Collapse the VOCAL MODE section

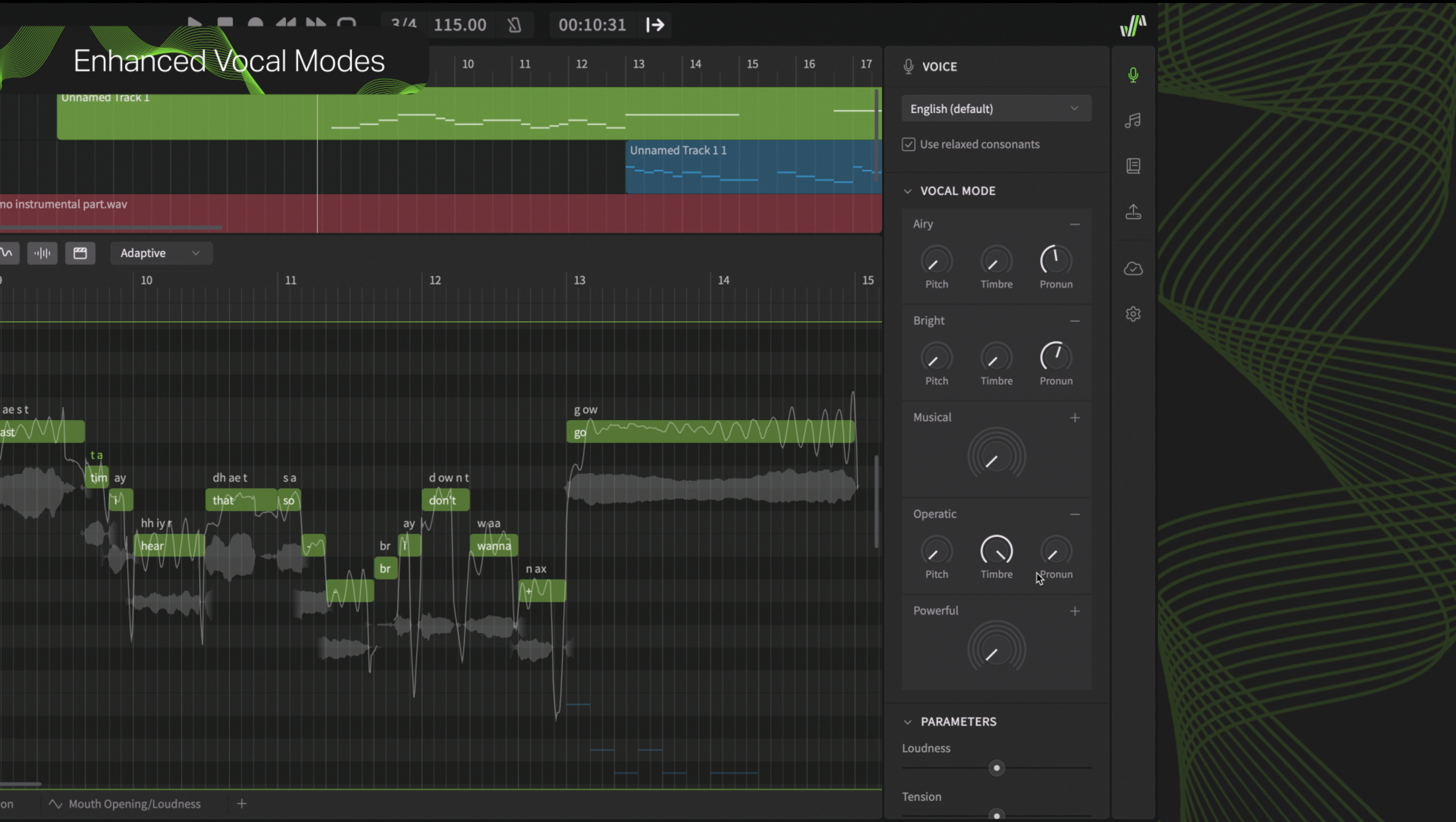click(x=907, y=191)
